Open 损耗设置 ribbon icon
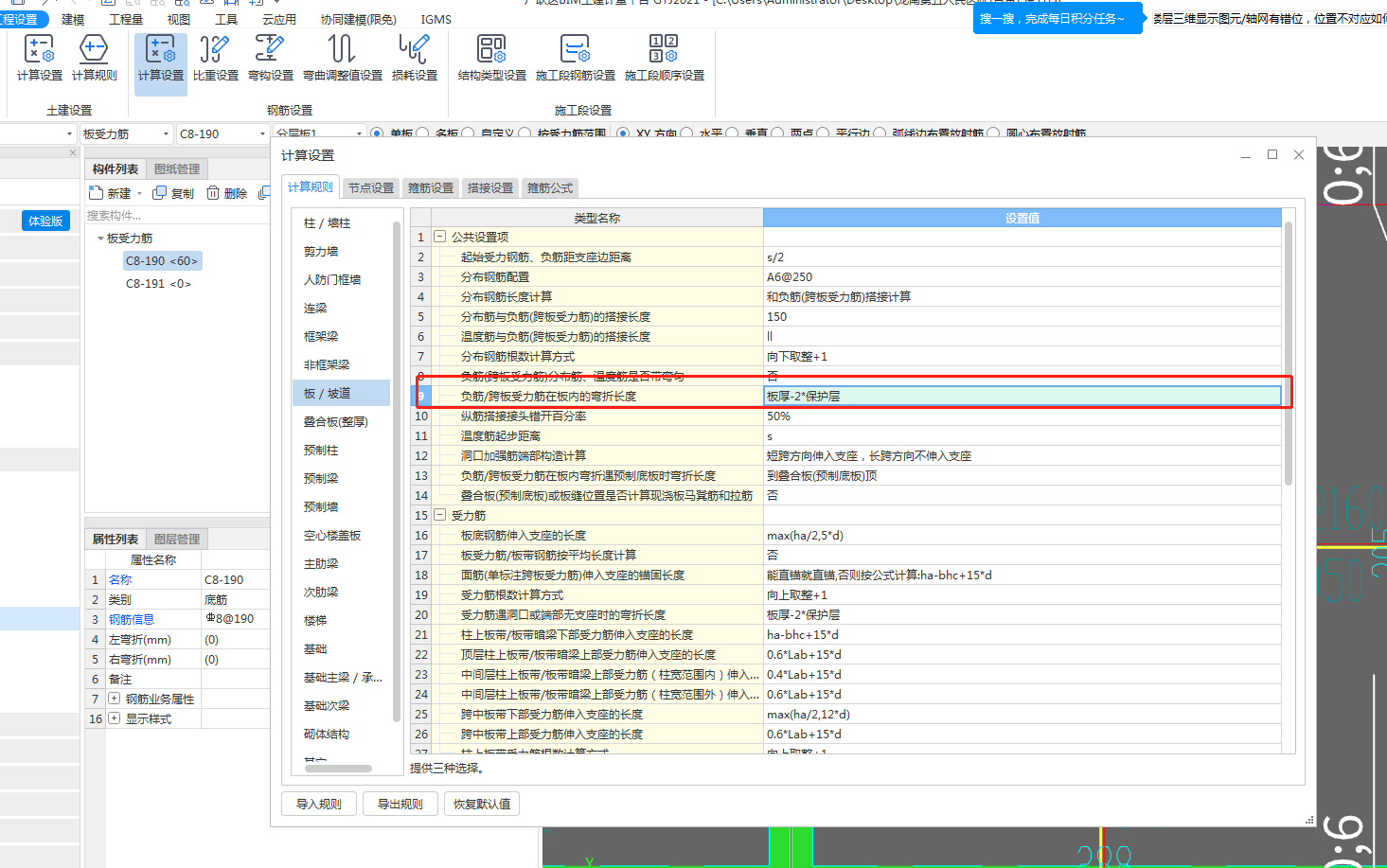1387x868 pixels. pos(414,58)
